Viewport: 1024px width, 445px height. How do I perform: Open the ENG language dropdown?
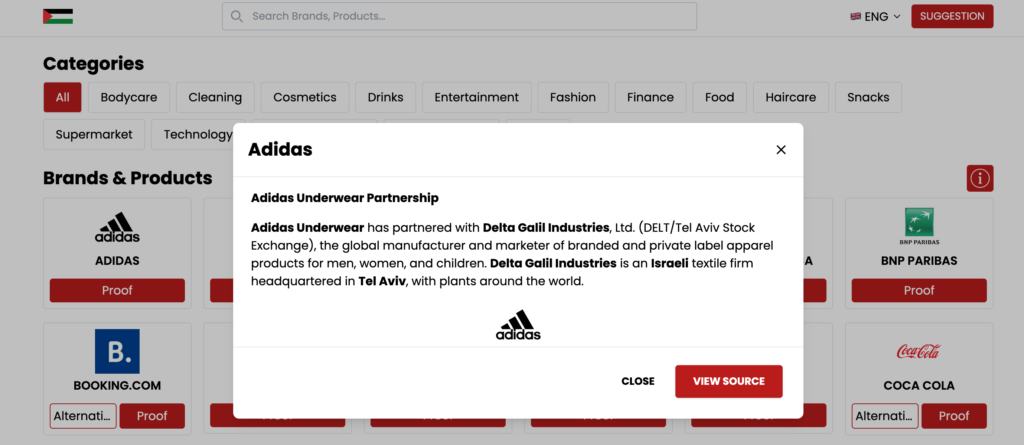875,16
